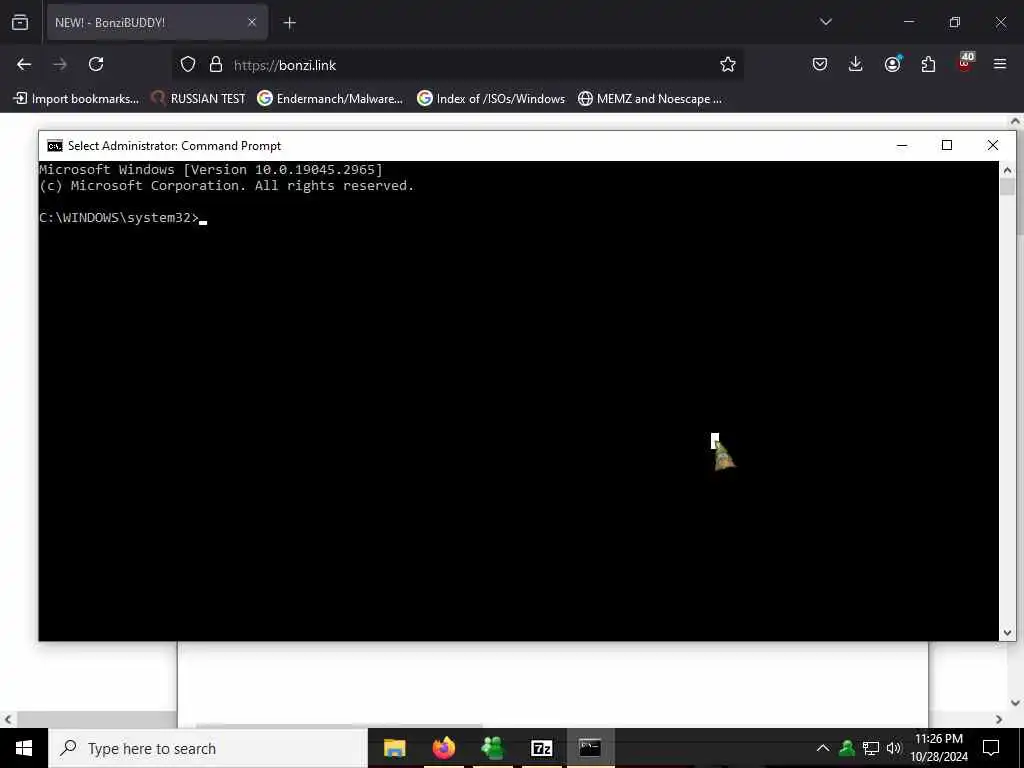Go back with Firefox back arrow
This screenshot has height=768, width=1024.
(x=24, y=65)
